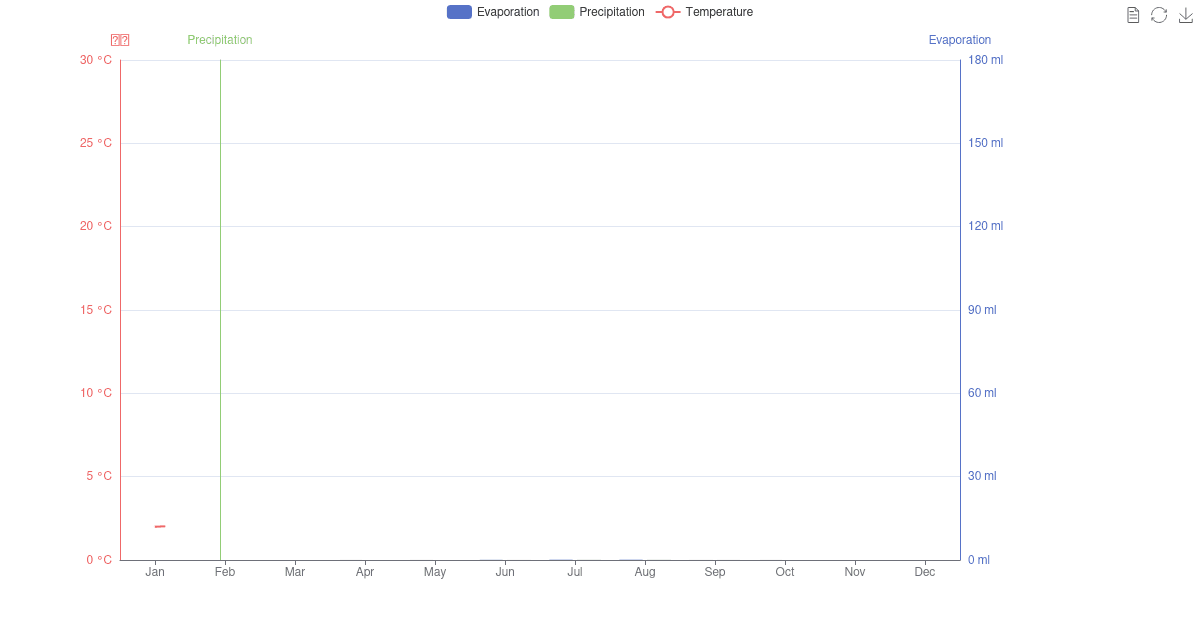Click the 30 °C label on the left axis
The height and width of the screenshot is (630, 1200).
click(96, 59)
